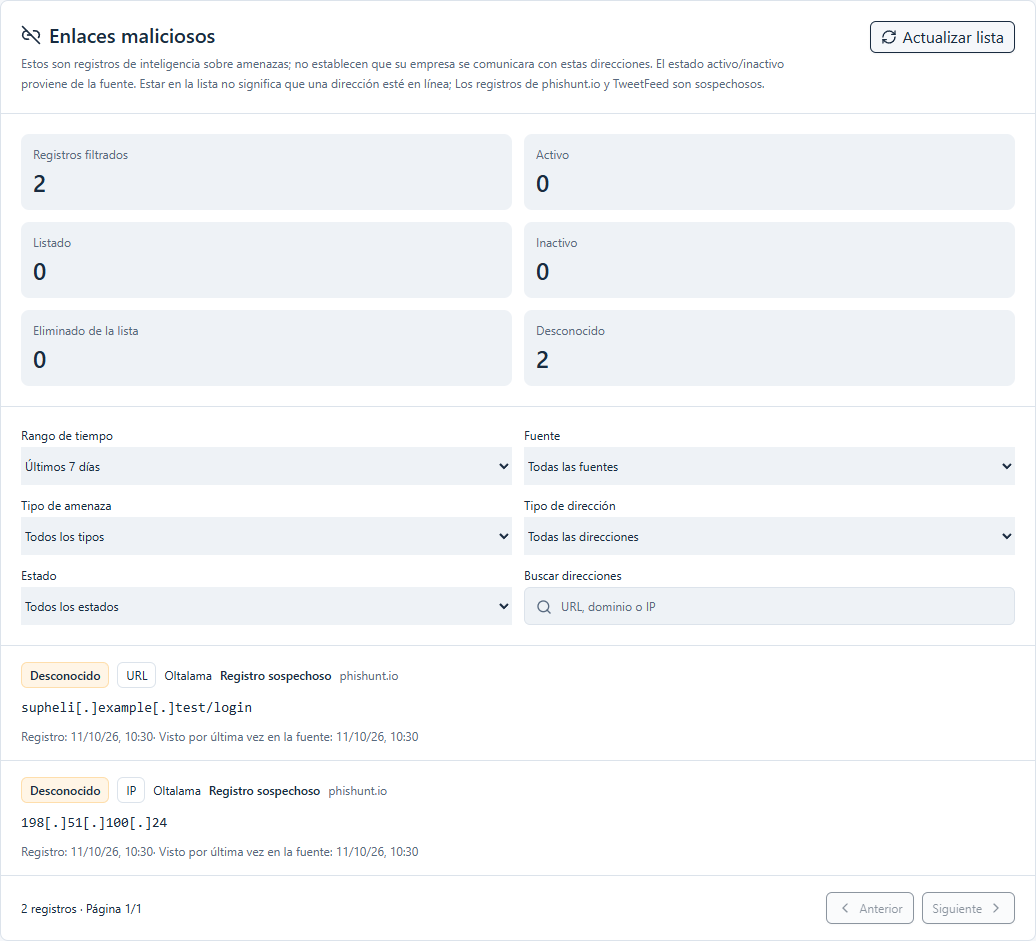Select the Activo stat card
The width and height of the screenshot is (1036, 941).
[x=769, y=172]
